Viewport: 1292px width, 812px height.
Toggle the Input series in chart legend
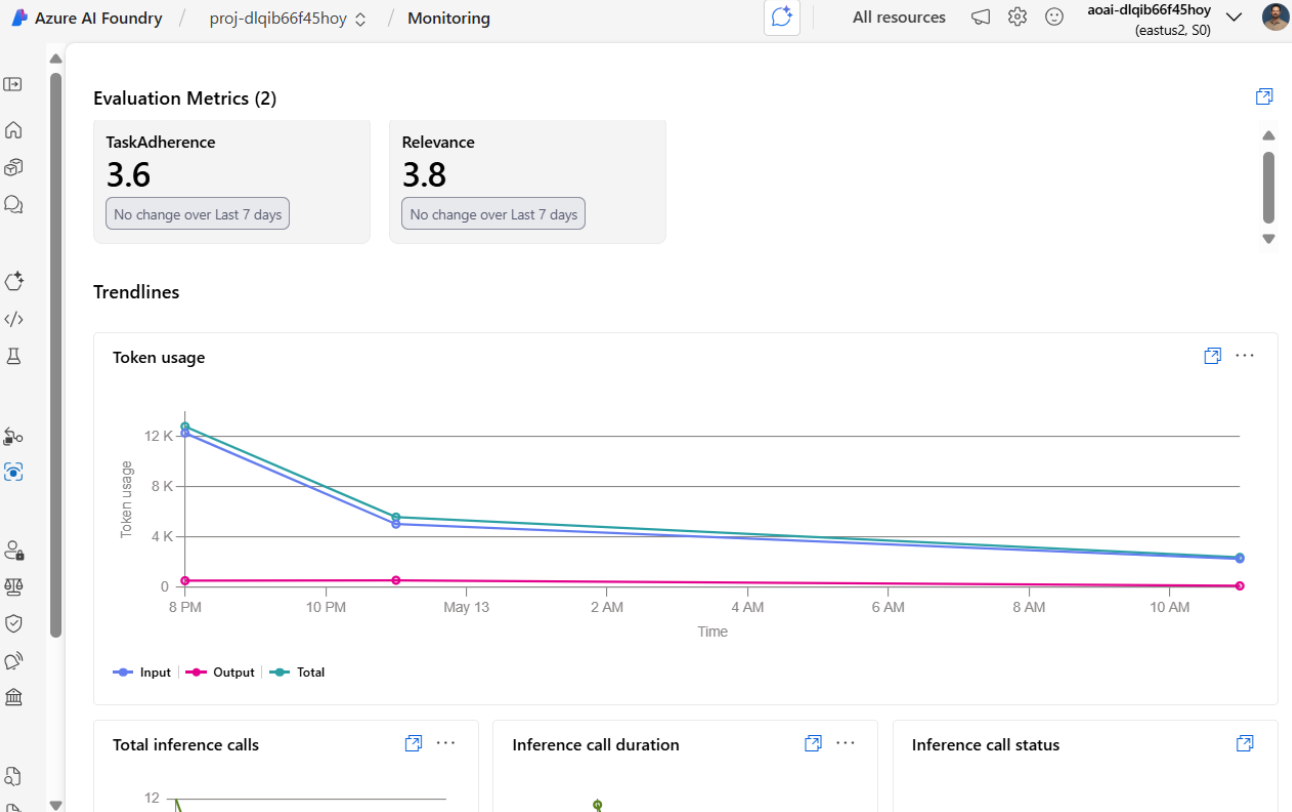click(x=143, y=673)
